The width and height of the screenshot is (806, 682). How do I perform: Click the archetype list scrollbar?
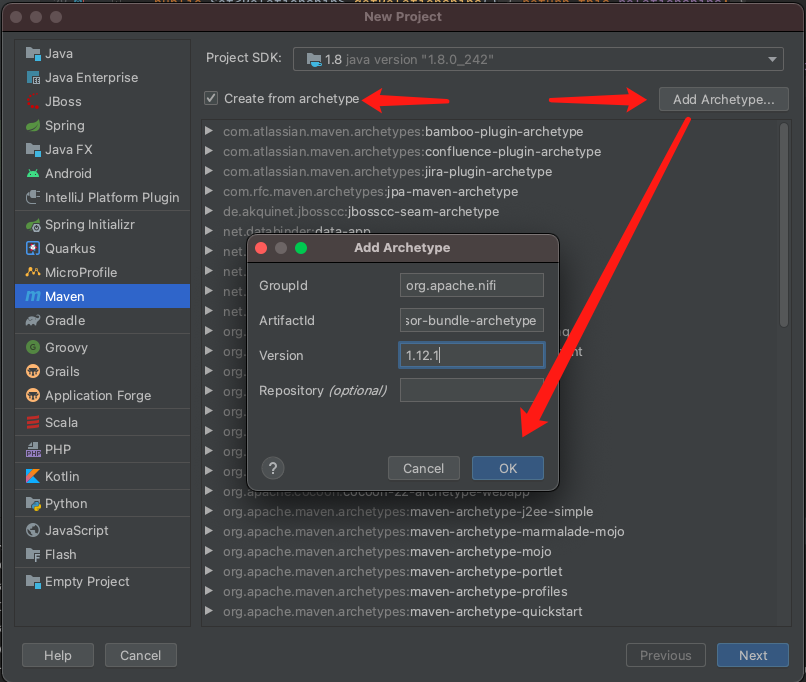pos(784,225)
